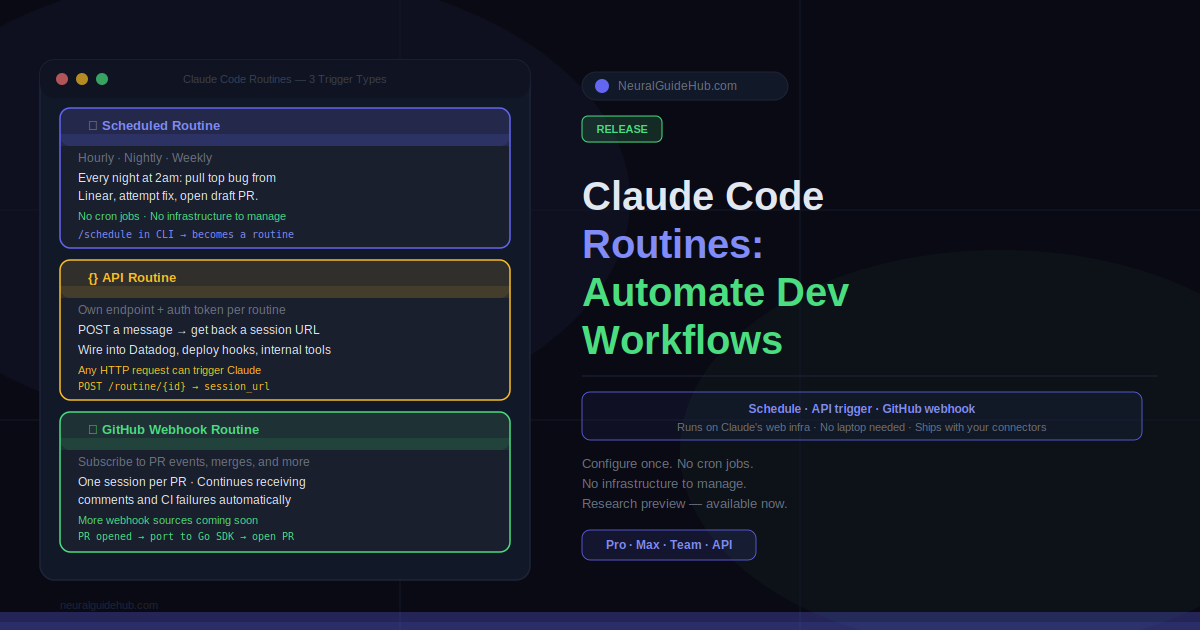Click the green window dot

pos(102,79)
